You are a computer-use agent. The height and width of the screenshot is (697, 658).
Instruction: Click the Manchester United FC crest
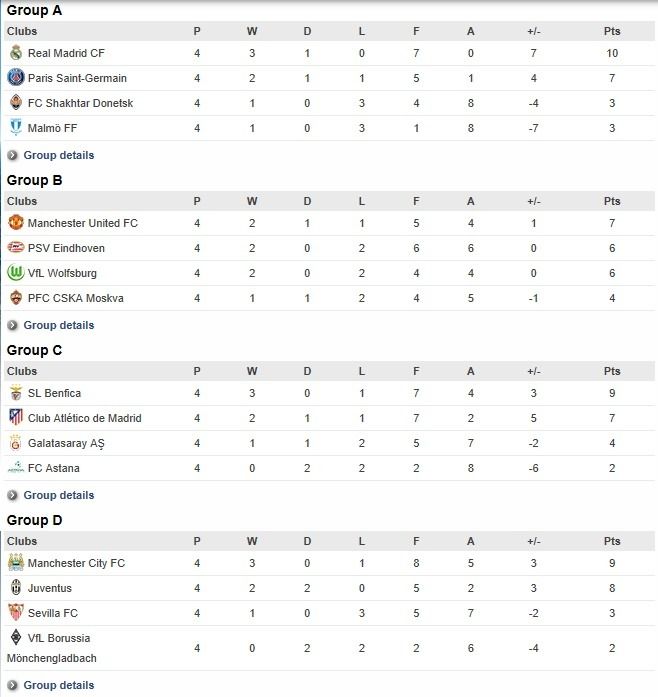[16, 222]
